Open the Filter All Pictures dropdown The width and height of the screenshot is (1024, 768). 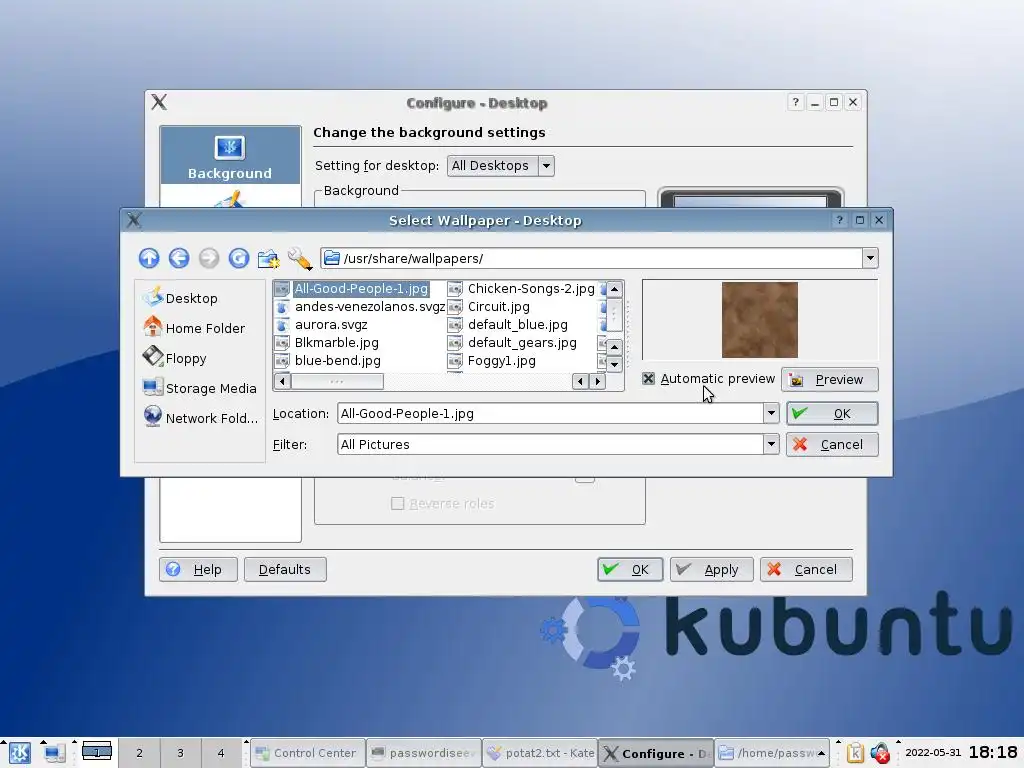coord(771,444)
